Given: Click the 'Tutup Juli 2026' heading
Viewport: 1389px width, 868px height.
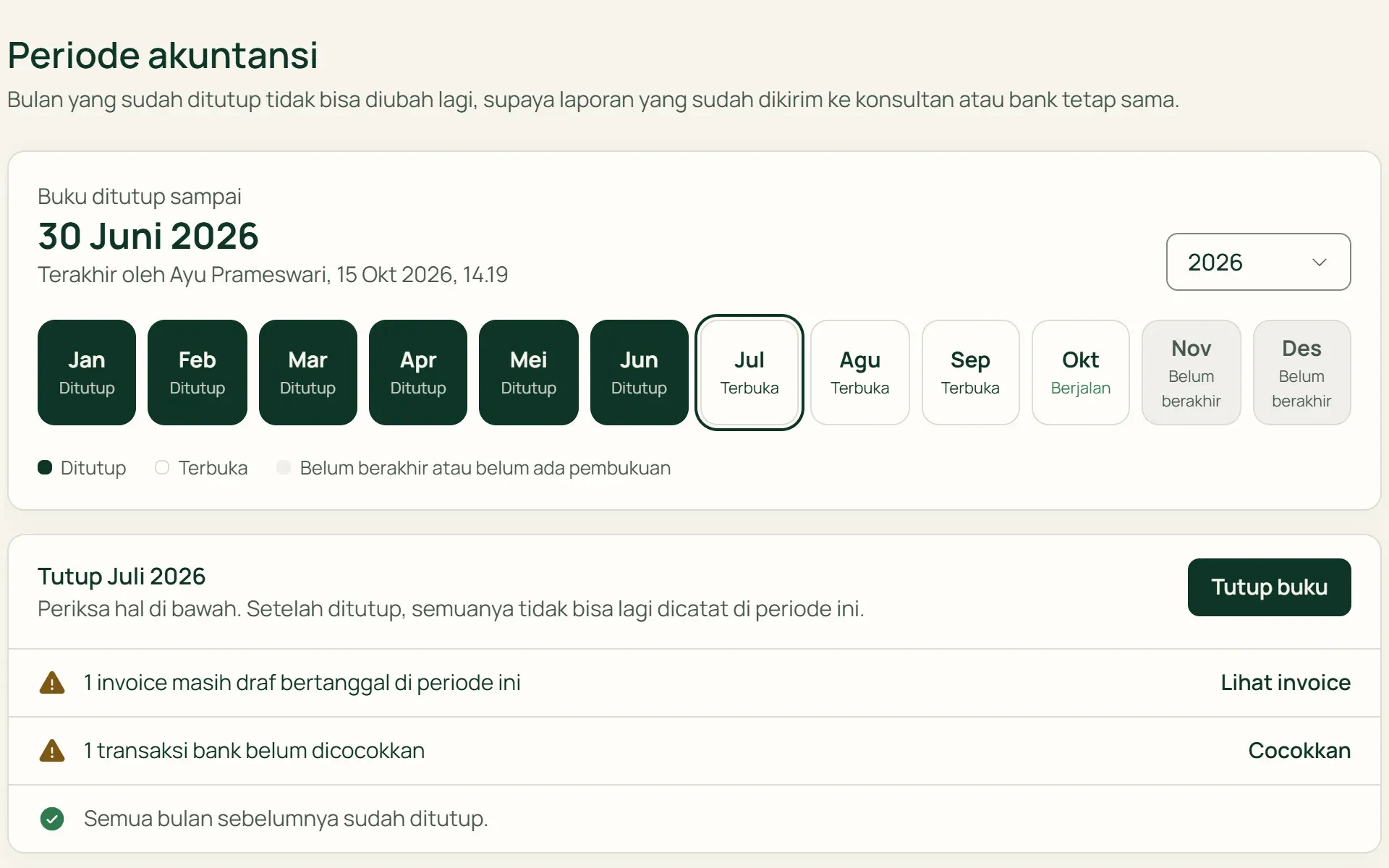Looking at the screenshot, I should click(122, 576).
